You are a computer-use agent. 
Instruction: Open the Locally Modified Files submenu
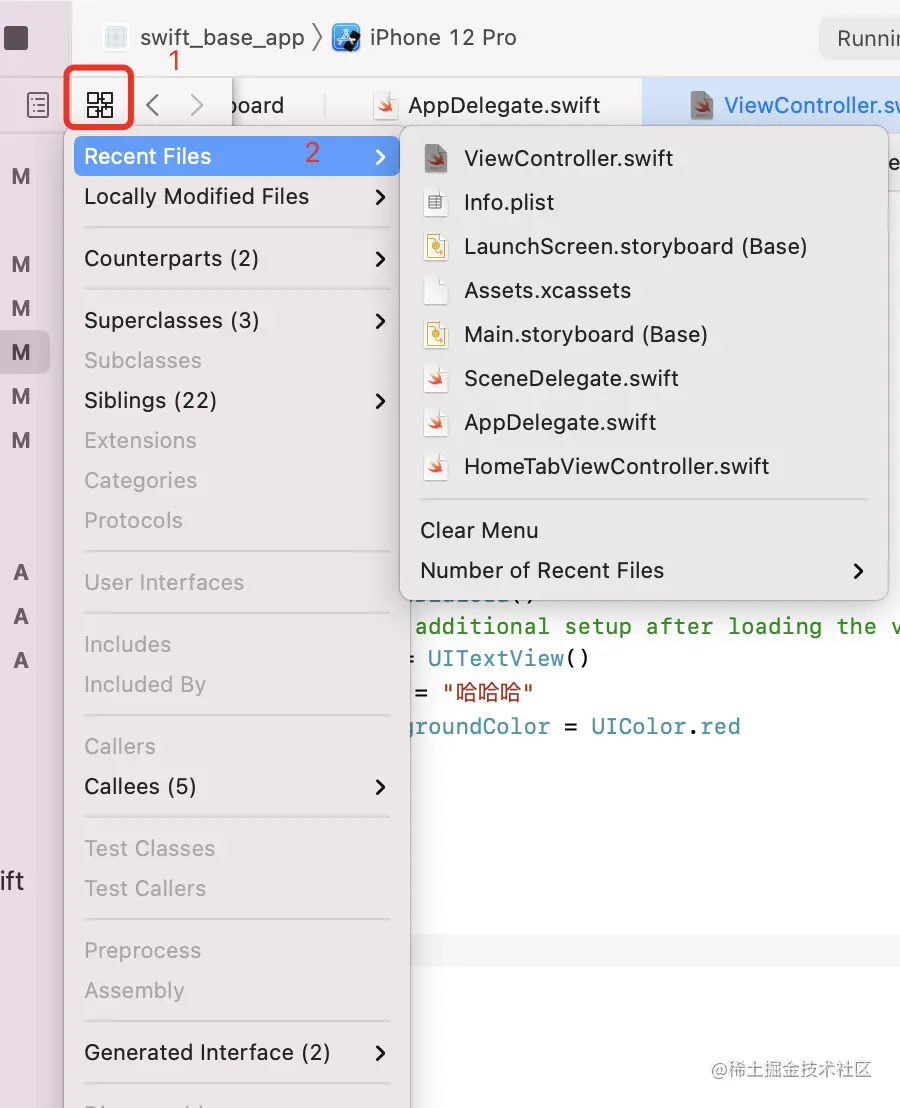click(x=237, y=196)
